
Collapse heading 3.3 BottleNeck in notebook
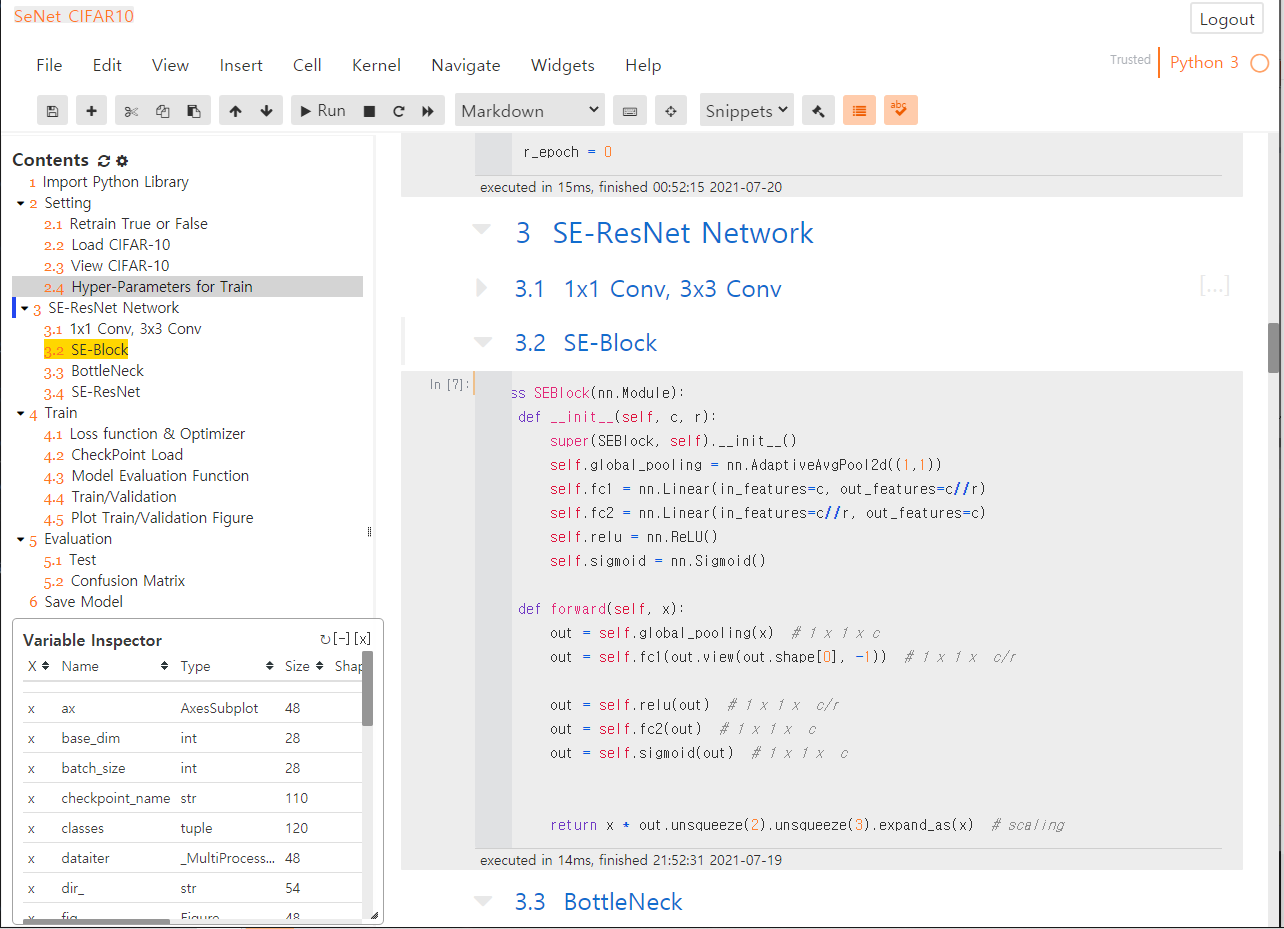483,901
